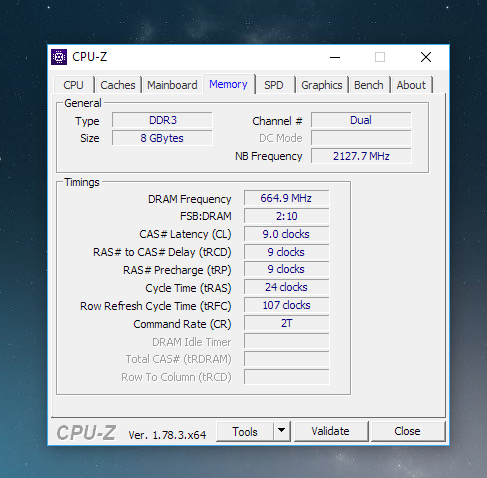Click tRFC value 107 clocks

[x=287, y=305]
